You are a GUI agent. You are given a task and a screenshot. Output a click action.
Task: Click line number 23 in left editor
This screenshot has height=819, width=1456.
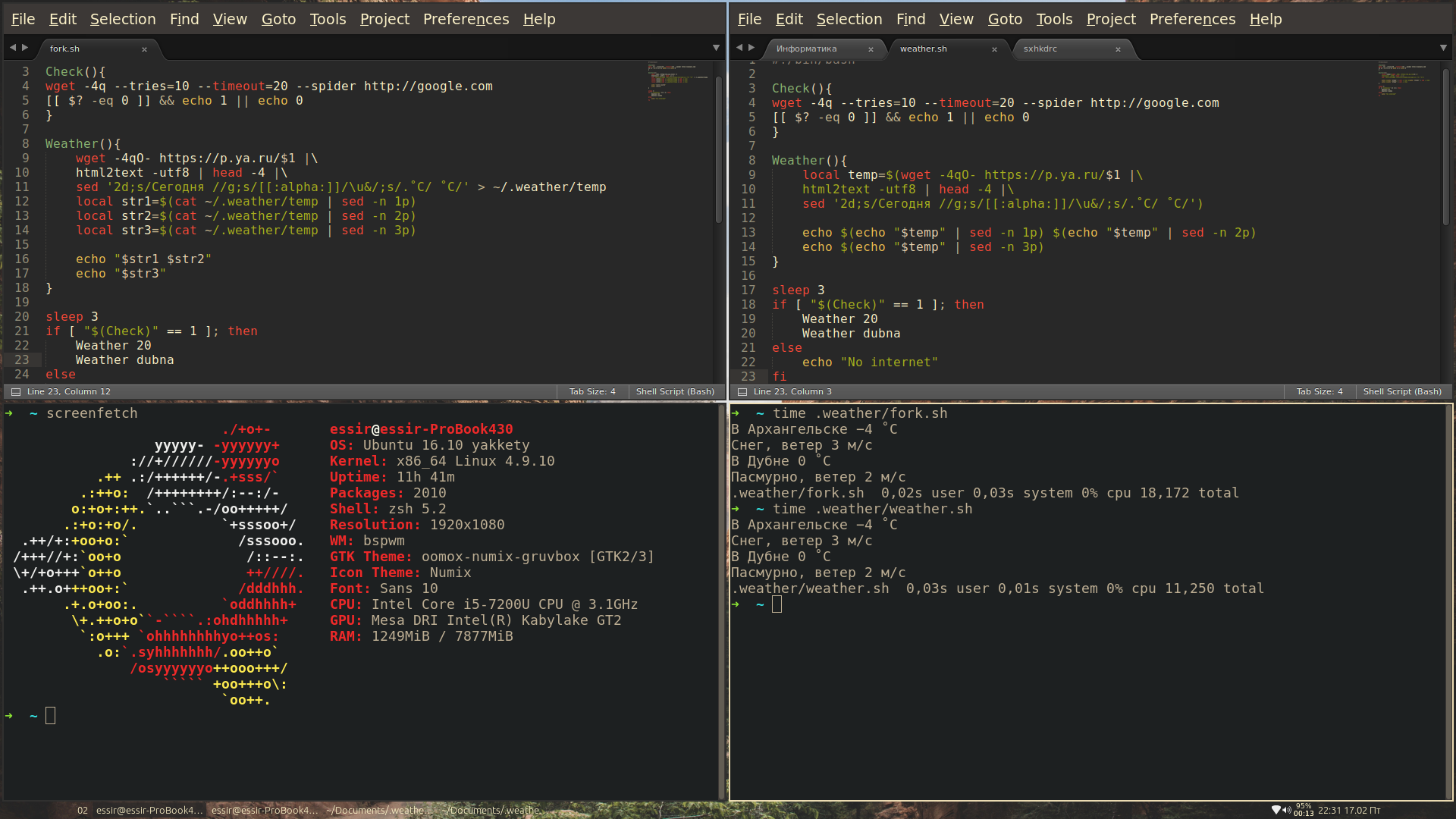(21, 360)
